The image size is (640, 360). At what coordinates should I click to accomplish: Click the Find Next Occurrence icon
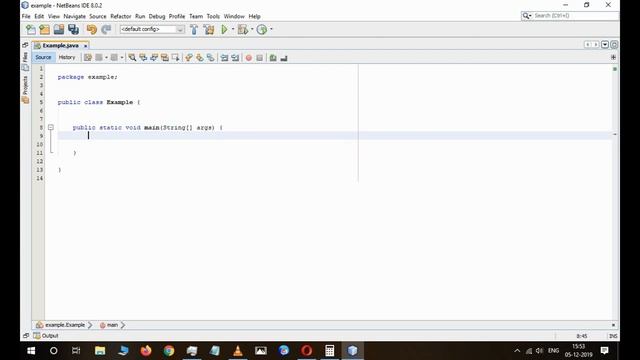[154, 58]
